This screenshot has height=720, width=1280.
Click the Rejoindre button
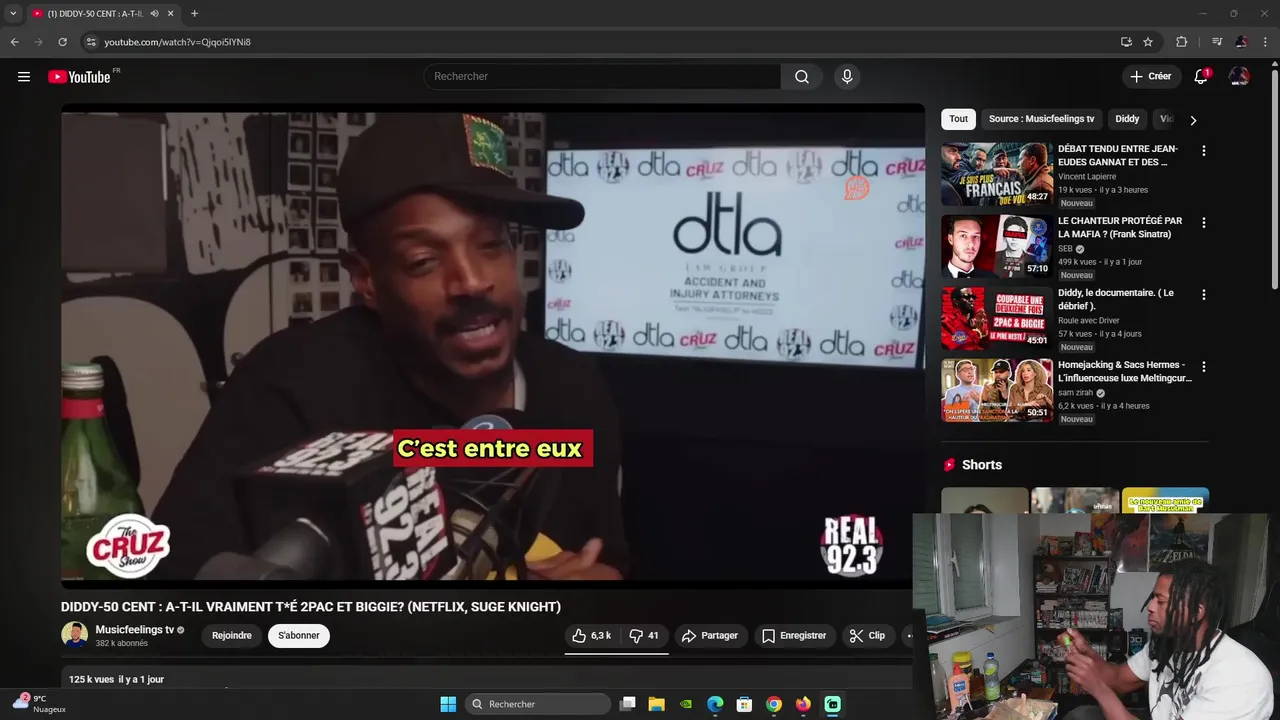tap(232, 636)
